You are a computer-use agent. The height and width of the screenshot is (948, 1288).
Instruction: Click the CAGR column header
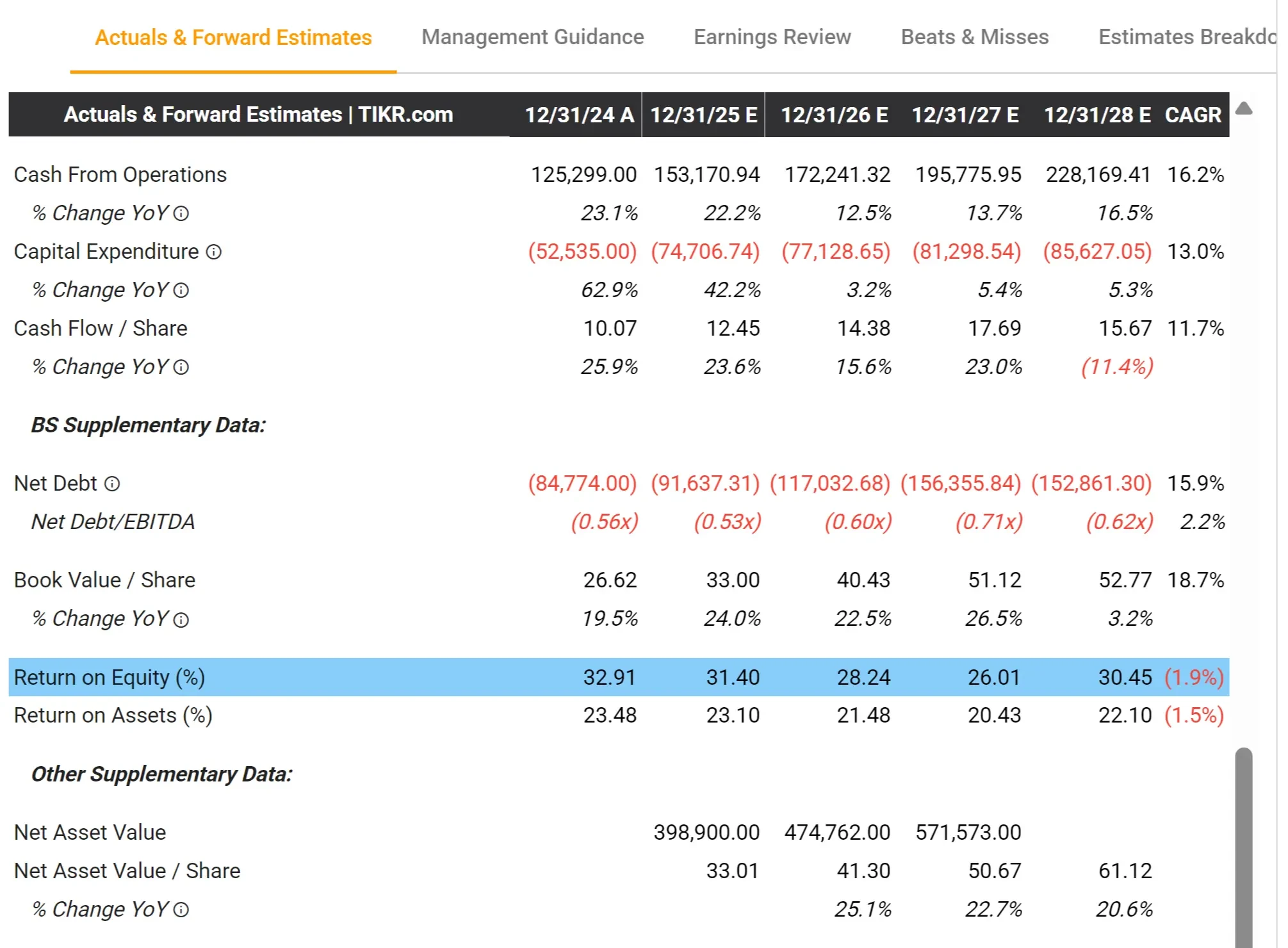1193,115
